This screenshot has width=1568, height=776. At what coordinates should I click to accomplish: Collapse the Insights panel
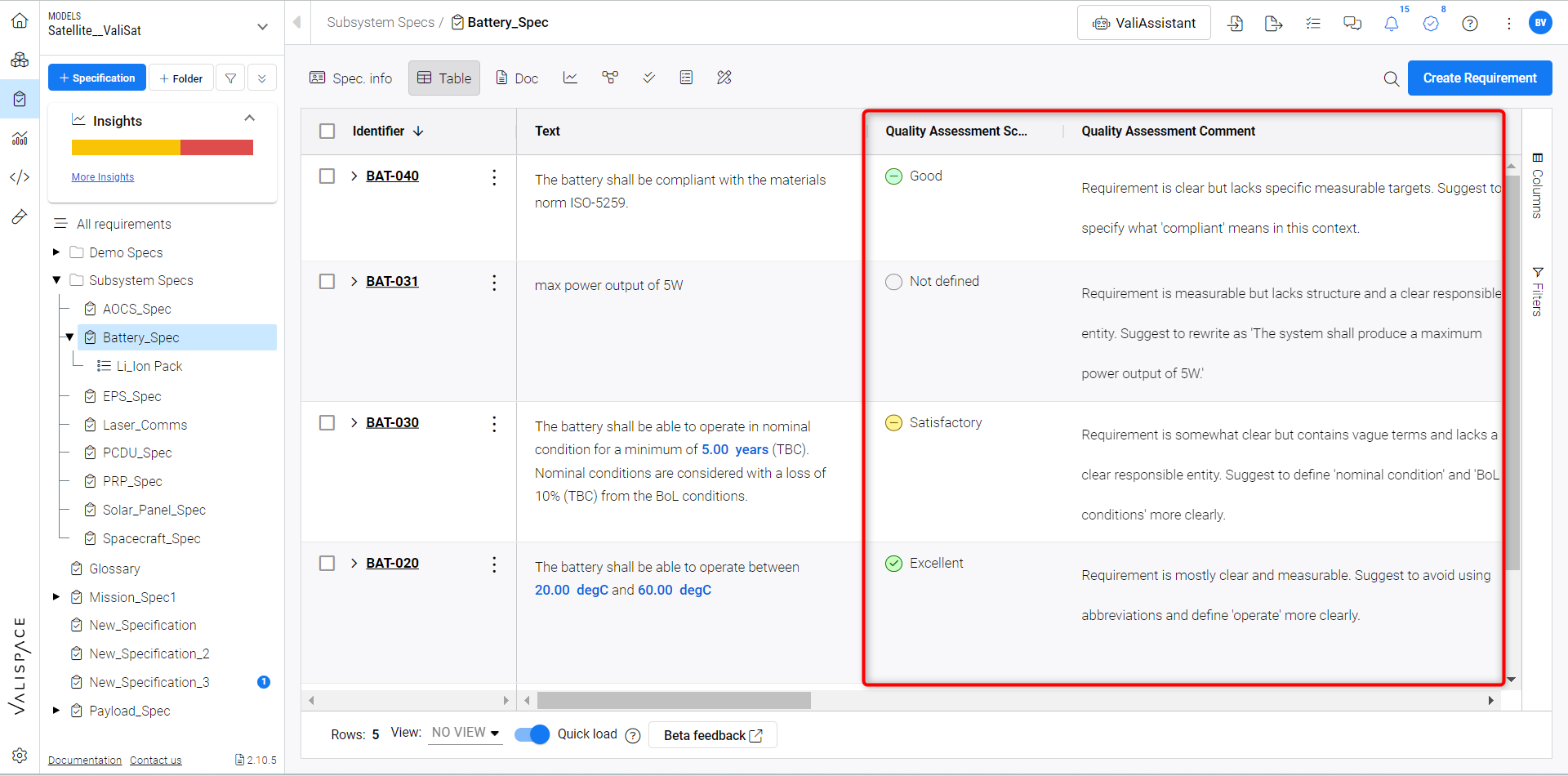click(250, 119)
